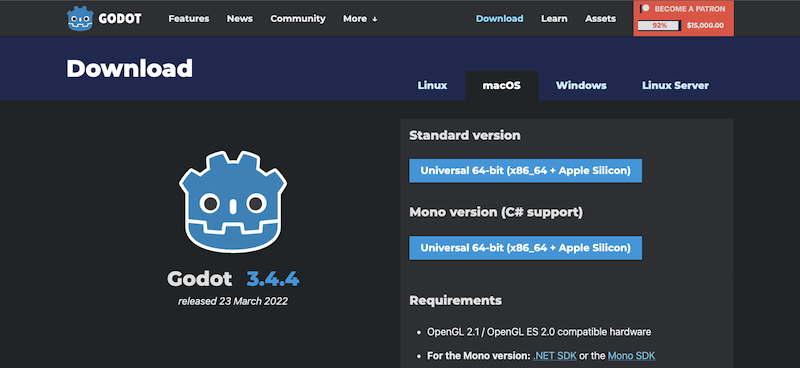Switch to the Windows download tab
800x368 pixels.
tap(581, 86)
